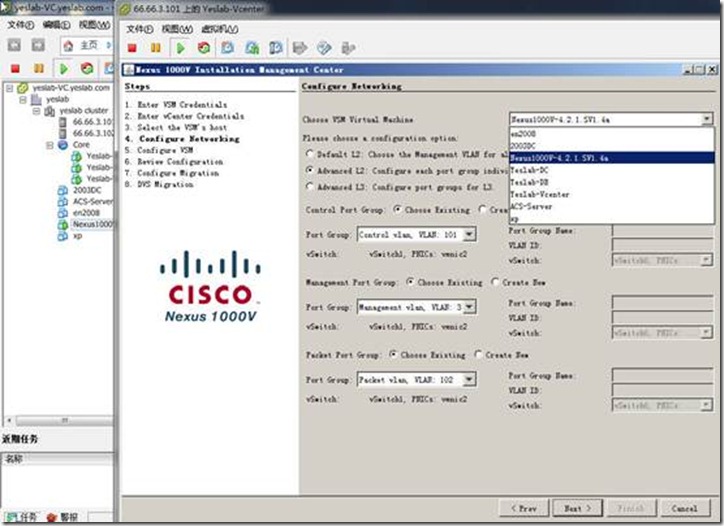Open 文件 menu in vSphere client window
The width and height of the screenshot is (724, 526).
pyautogui.click(x=21, y=24)
